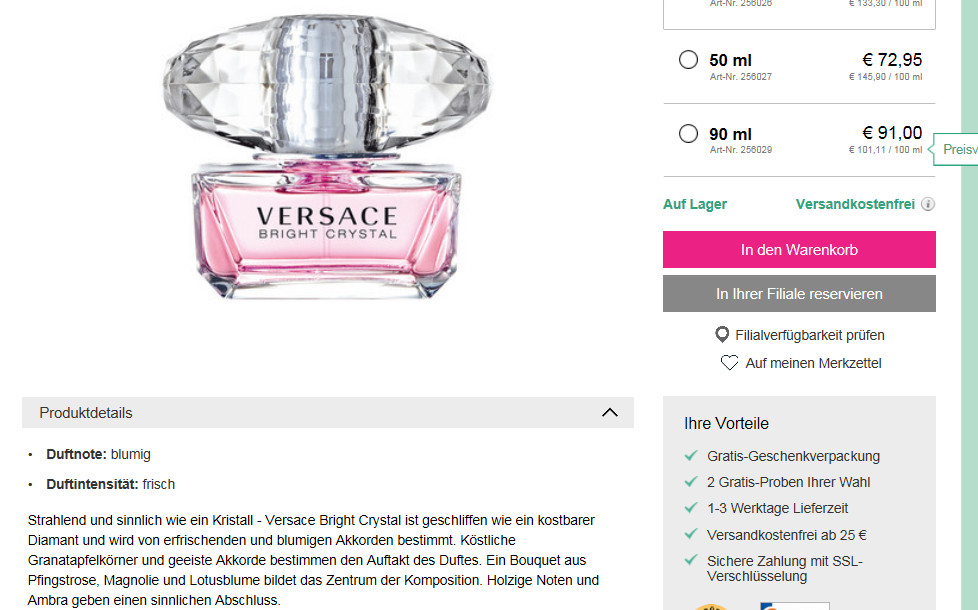Click the checkmark icon by Versandkostenfrei ab 25 €
Image resolution: width=978 pixels, height=610 pixels.
(690, 535)
